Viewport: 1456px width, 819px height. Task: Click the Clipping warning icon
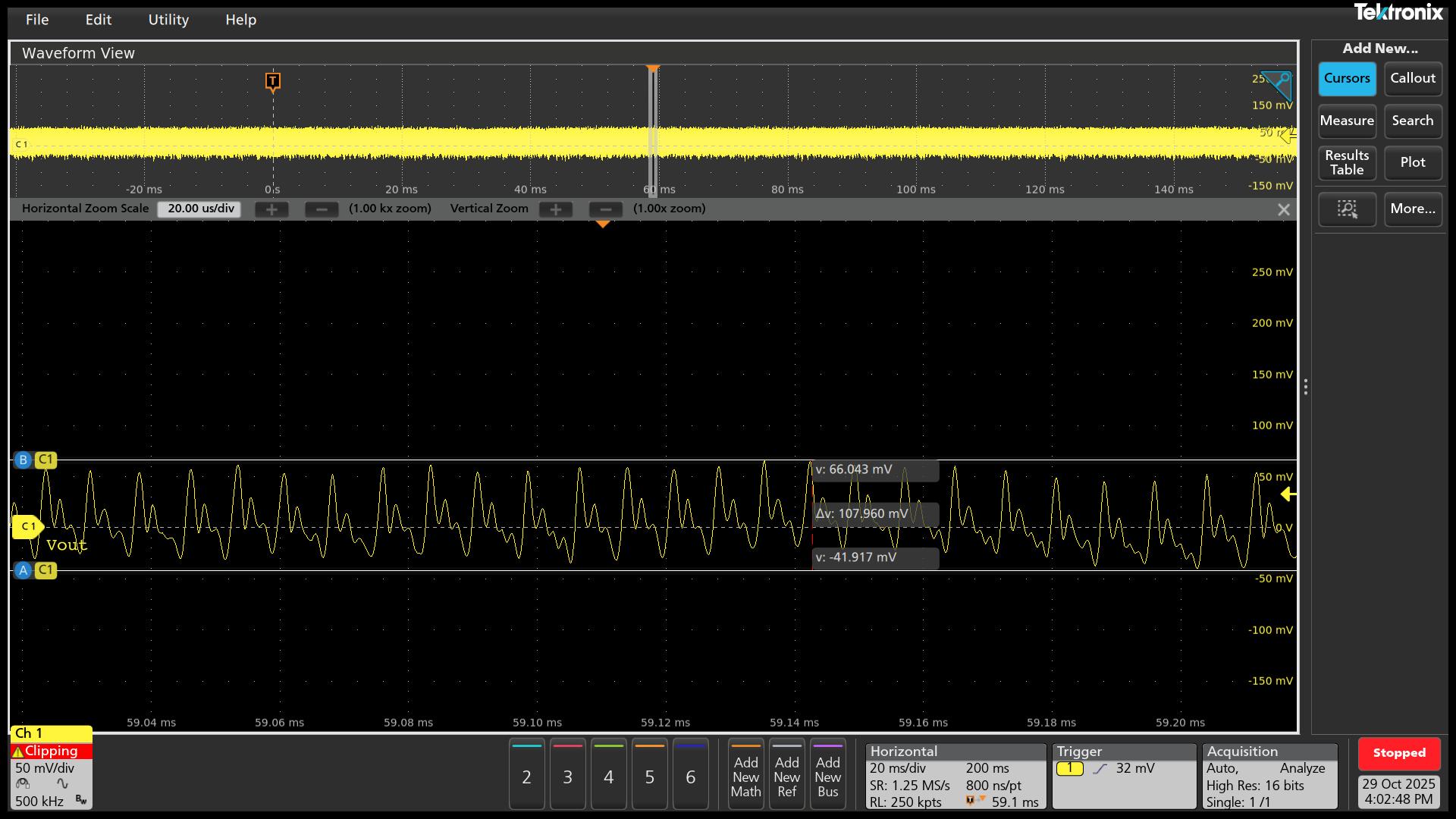[x=20, y=751]
